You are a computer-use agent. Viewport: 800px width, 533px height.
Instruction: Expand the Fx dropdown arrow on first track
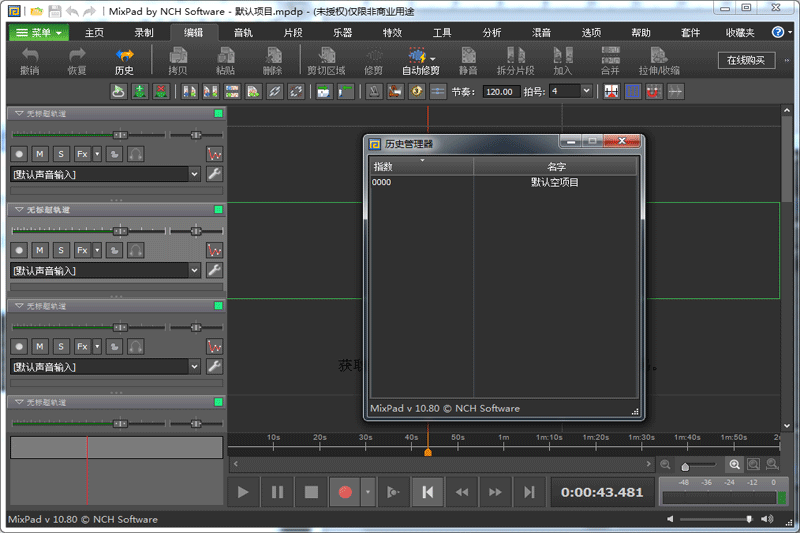pyautogui.click(x=97, y=154)
